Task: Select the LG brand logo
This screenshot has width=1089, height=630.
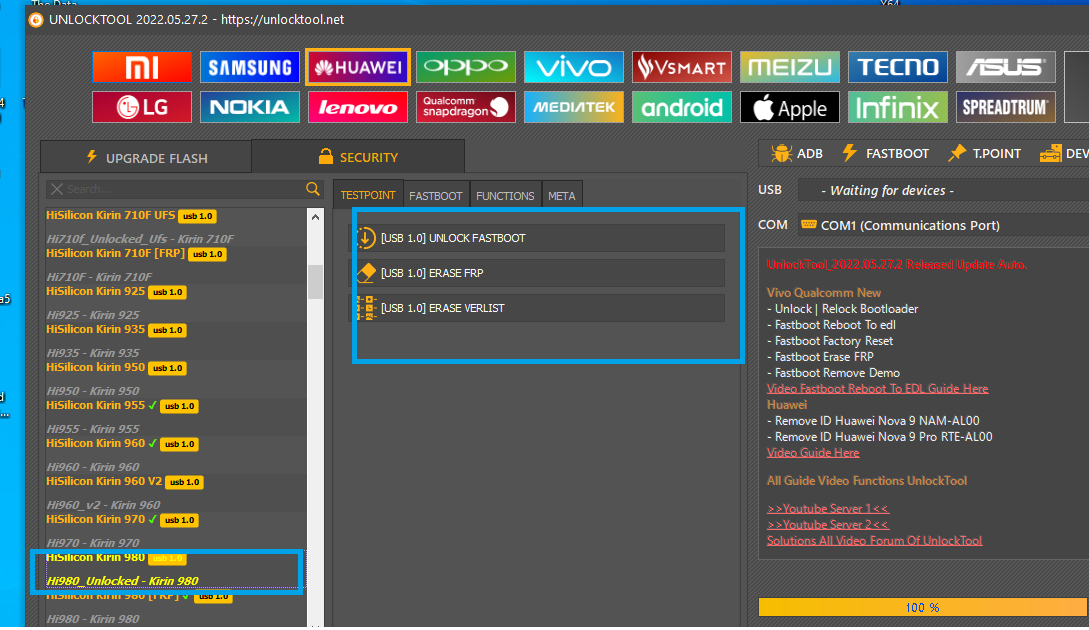Action: pyautogui.click(x=142, y=107)
